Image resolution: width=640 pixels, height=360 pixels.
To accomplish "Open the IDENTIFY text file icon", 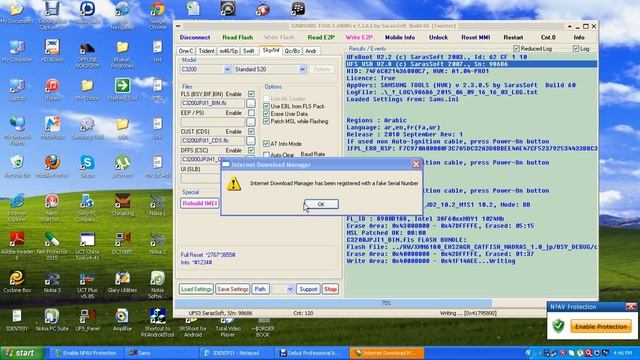I will (x=17, y=320).
